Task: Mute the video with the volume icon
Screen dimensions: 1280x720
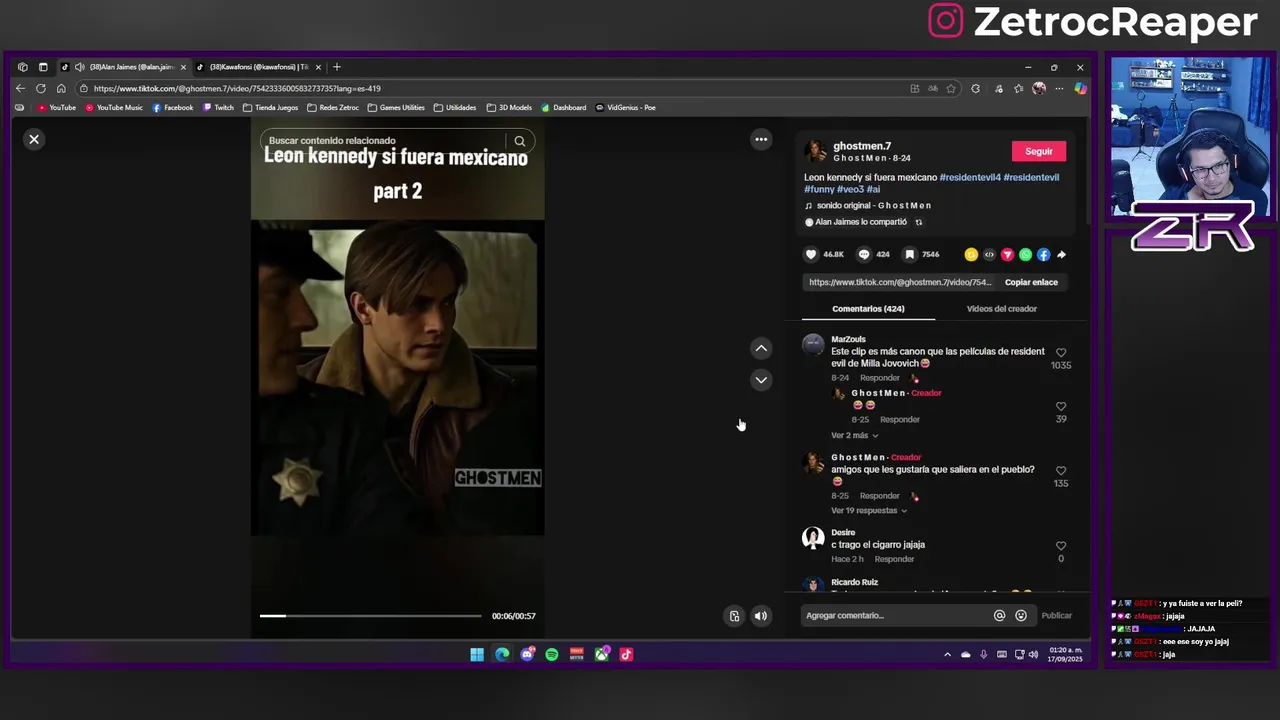Action: coord(761,616)
